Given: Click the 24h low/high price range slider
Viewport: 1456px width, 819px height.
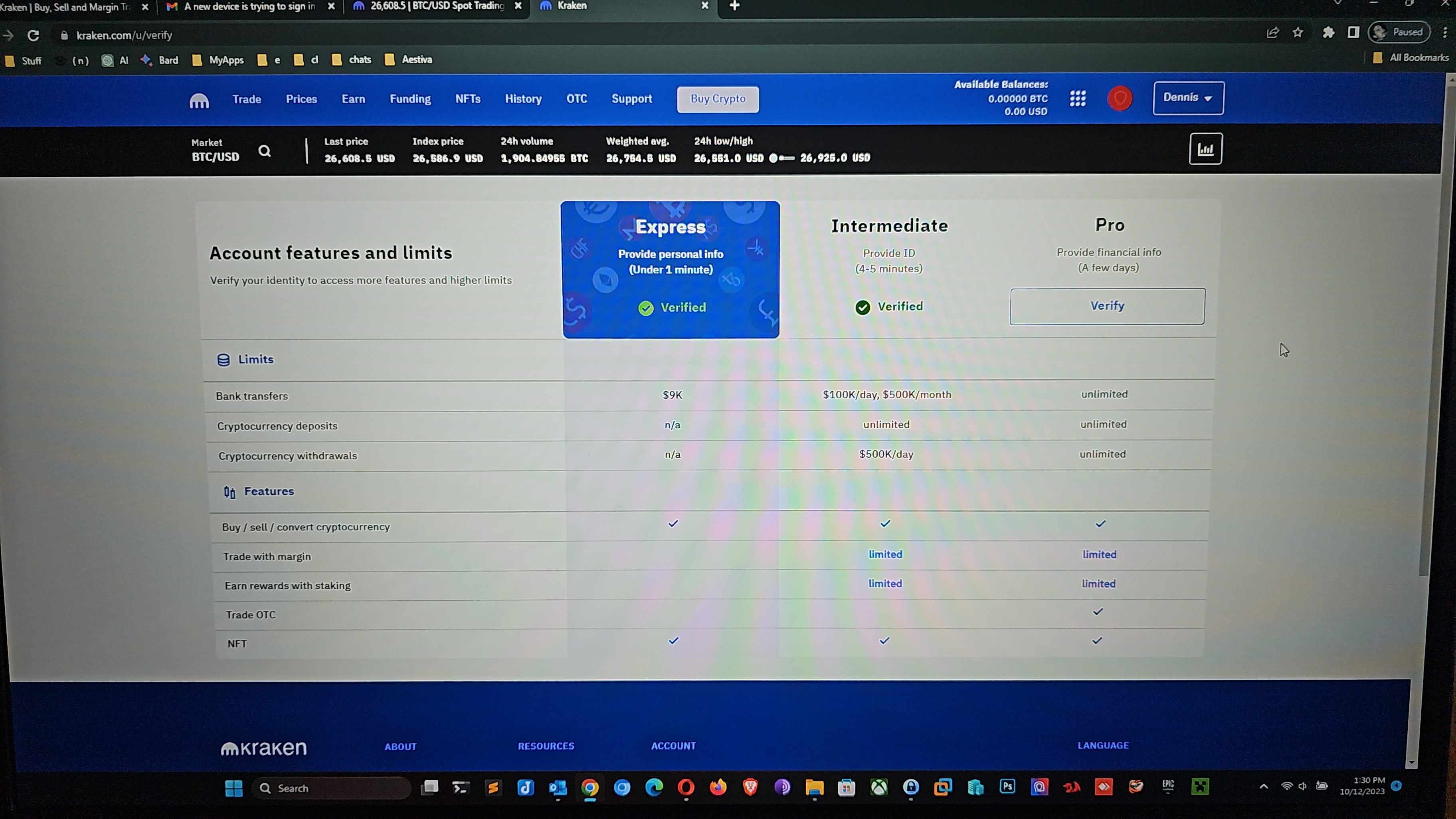Looking at the screenshot, I should click(x=782, y=158).
